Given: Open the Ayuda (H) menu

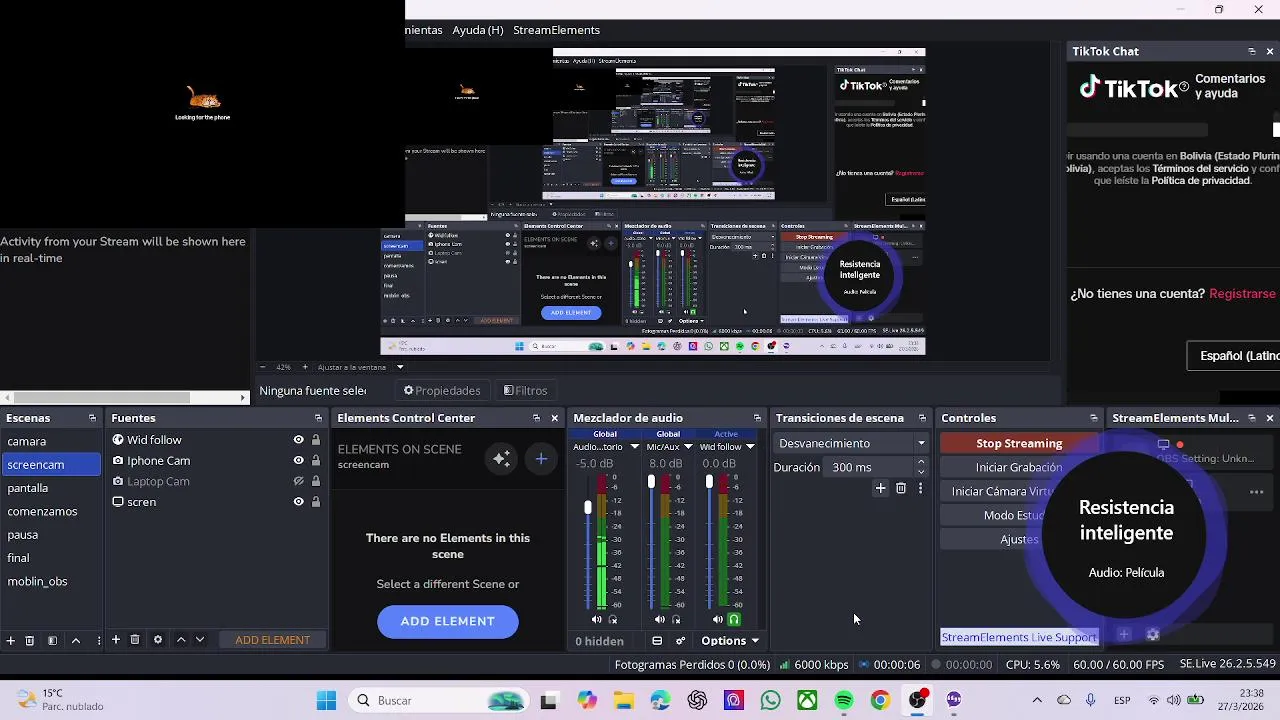Looking at the screenshot, I should (x=477, y=30).
